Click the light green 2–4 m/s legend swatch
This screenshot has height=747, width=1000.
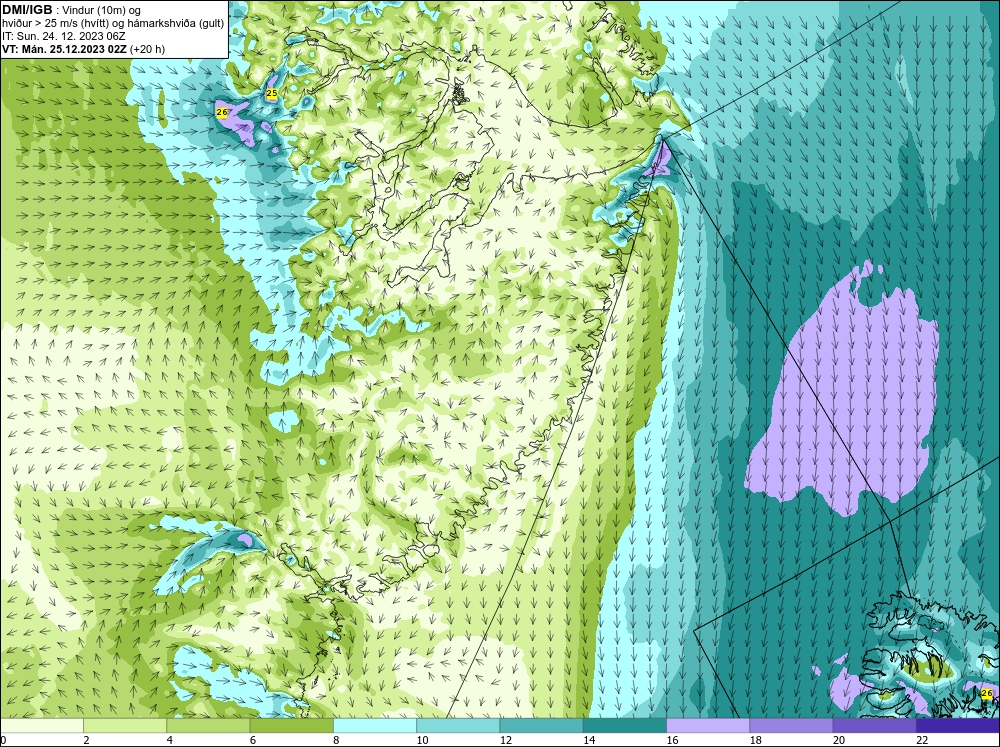coord(125,725)
